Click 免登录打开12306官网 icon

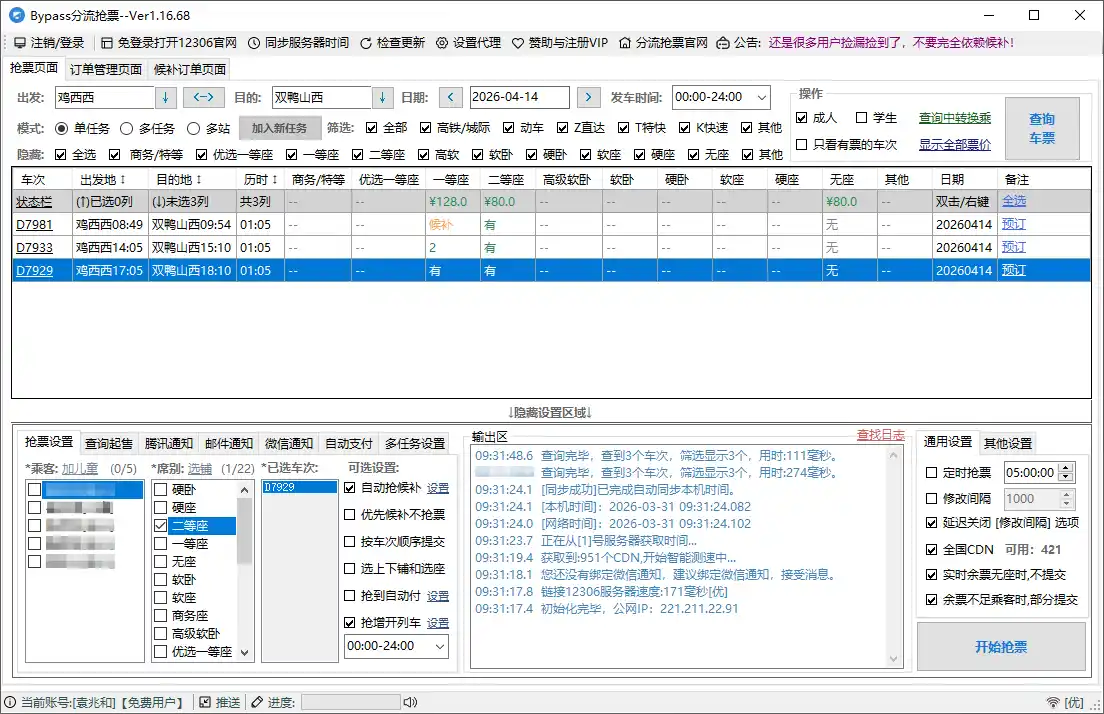[106, 43]
